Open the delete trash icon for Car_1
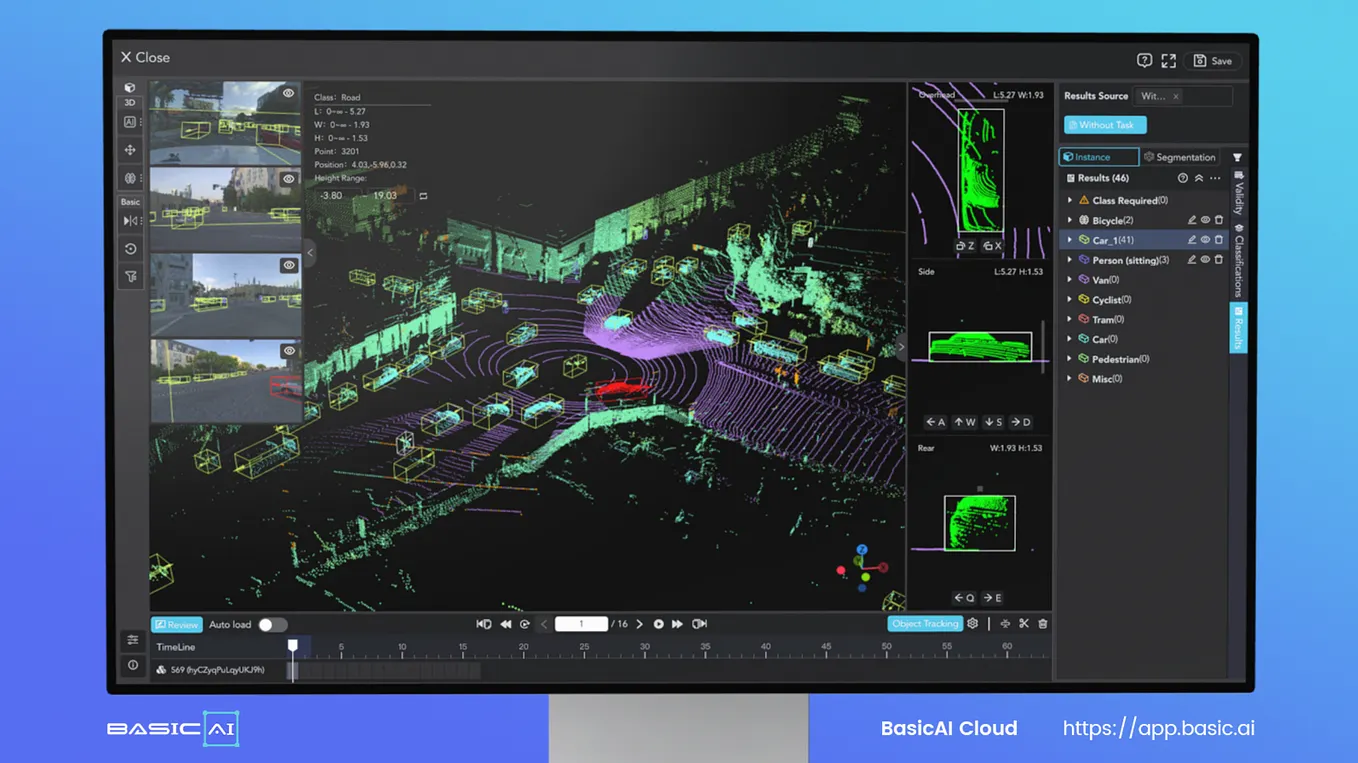This screenshot has width=1358, height=763. coord(1218,240)
